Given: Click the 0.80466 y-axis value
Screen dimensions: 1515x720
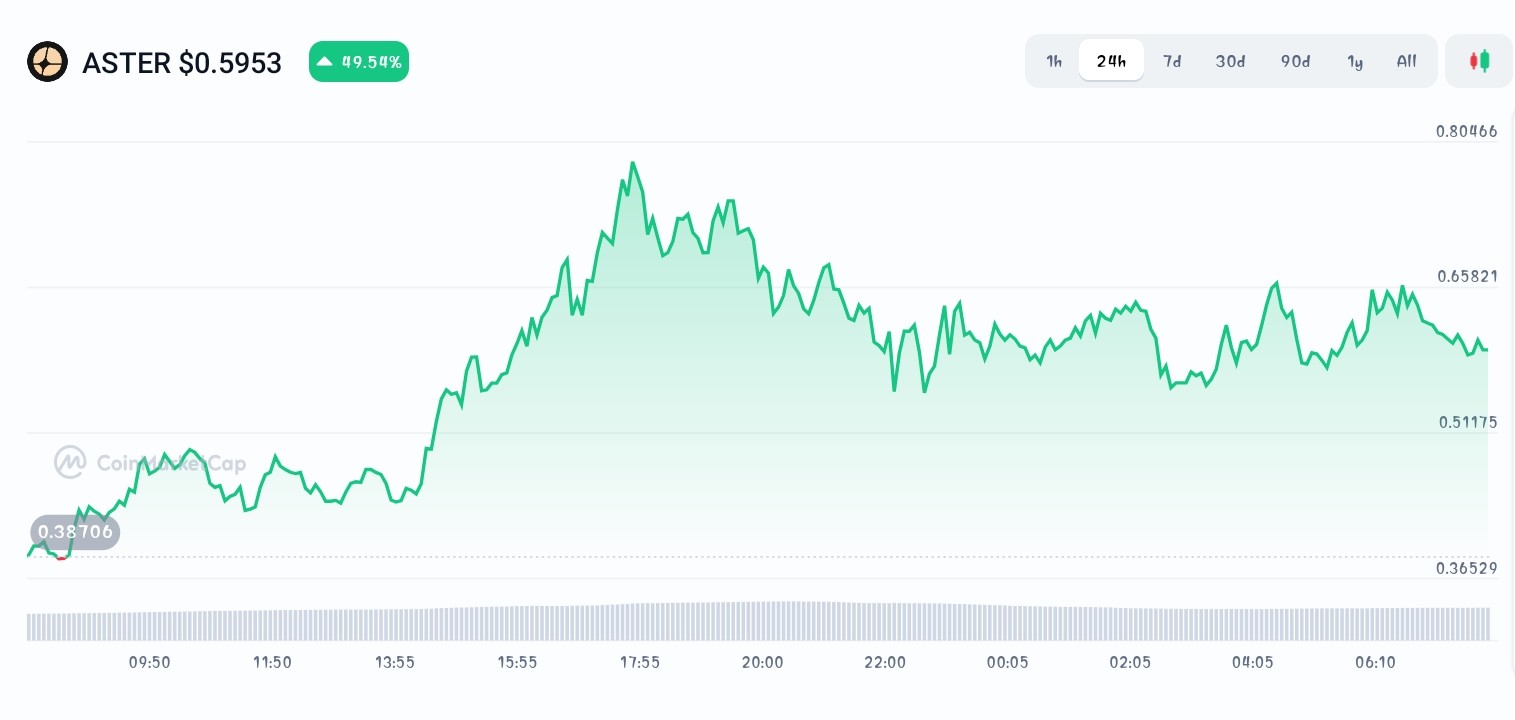Looking at the screenshot, I should tap(1467, 131).
